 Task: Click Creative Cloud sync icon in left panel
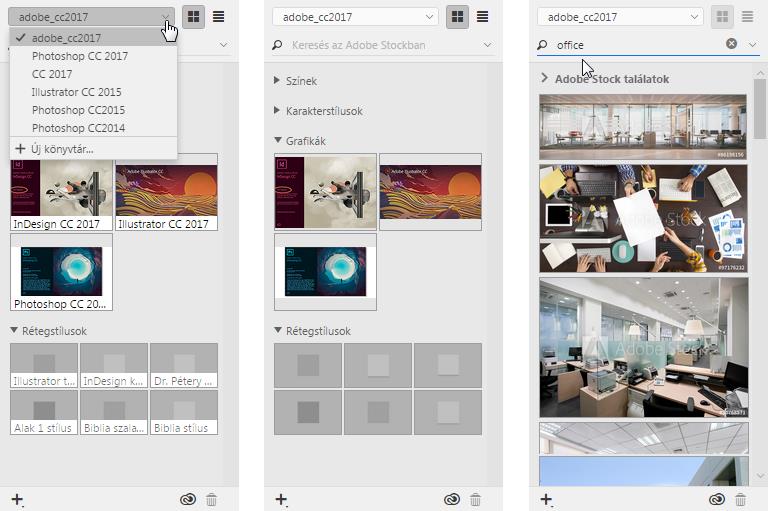[x=188, y=499]
